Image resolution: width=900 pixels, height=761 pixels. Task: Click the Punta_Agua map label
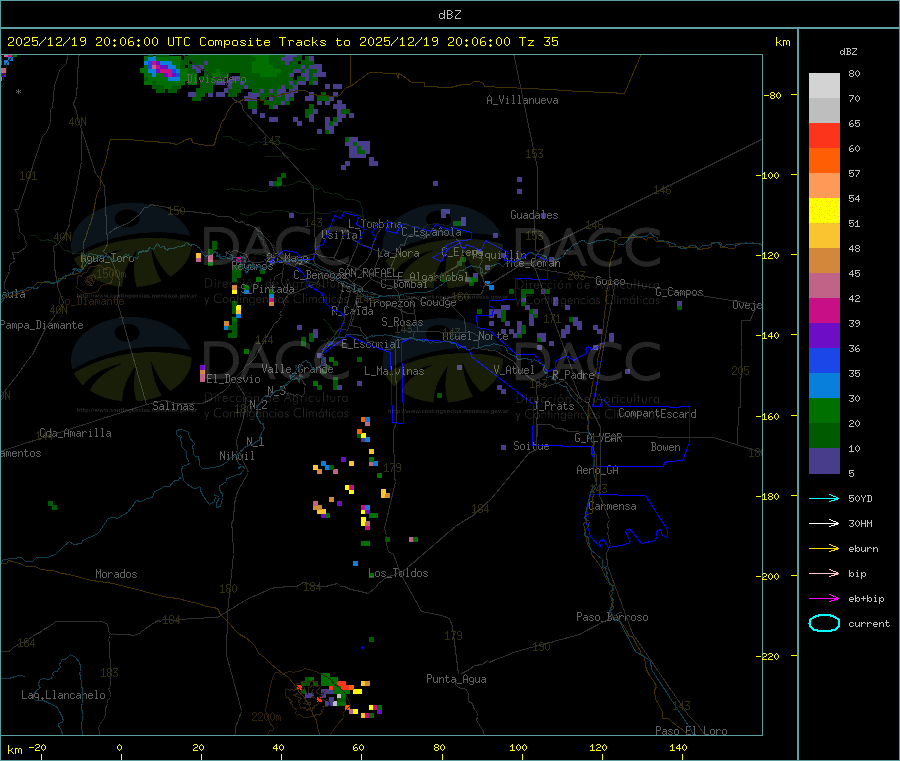point(456,679)
